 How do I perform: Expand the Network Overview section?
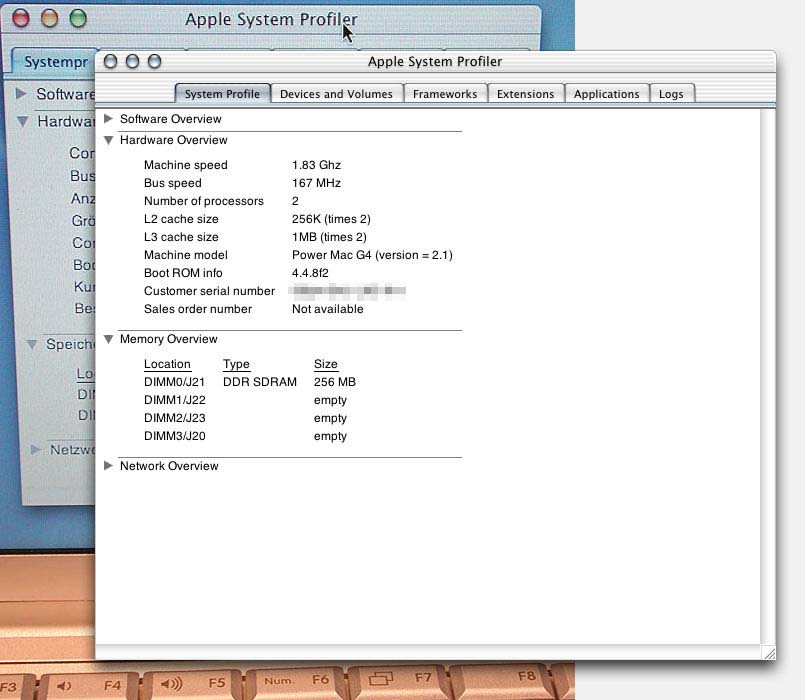(x=108, y=466)
